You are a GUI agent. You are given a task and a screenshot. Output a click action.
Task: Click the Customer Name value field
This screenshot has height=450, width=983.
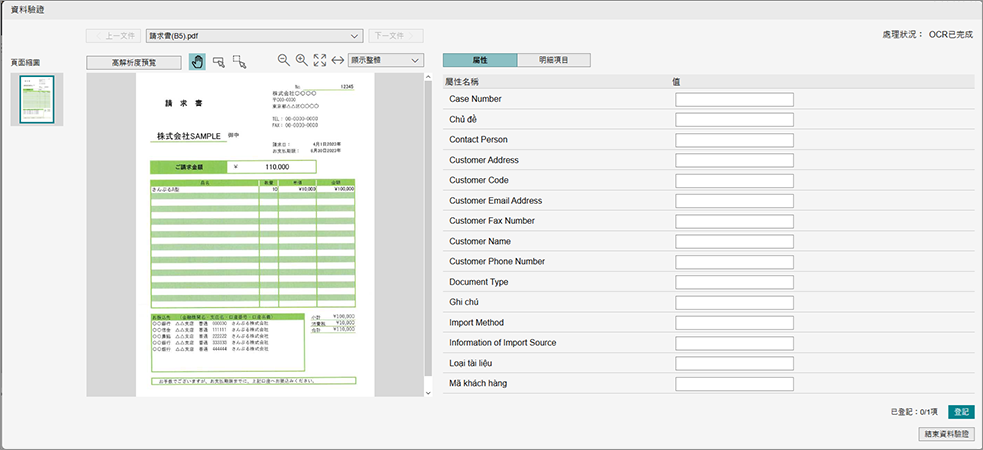click(x=734, y=241)
